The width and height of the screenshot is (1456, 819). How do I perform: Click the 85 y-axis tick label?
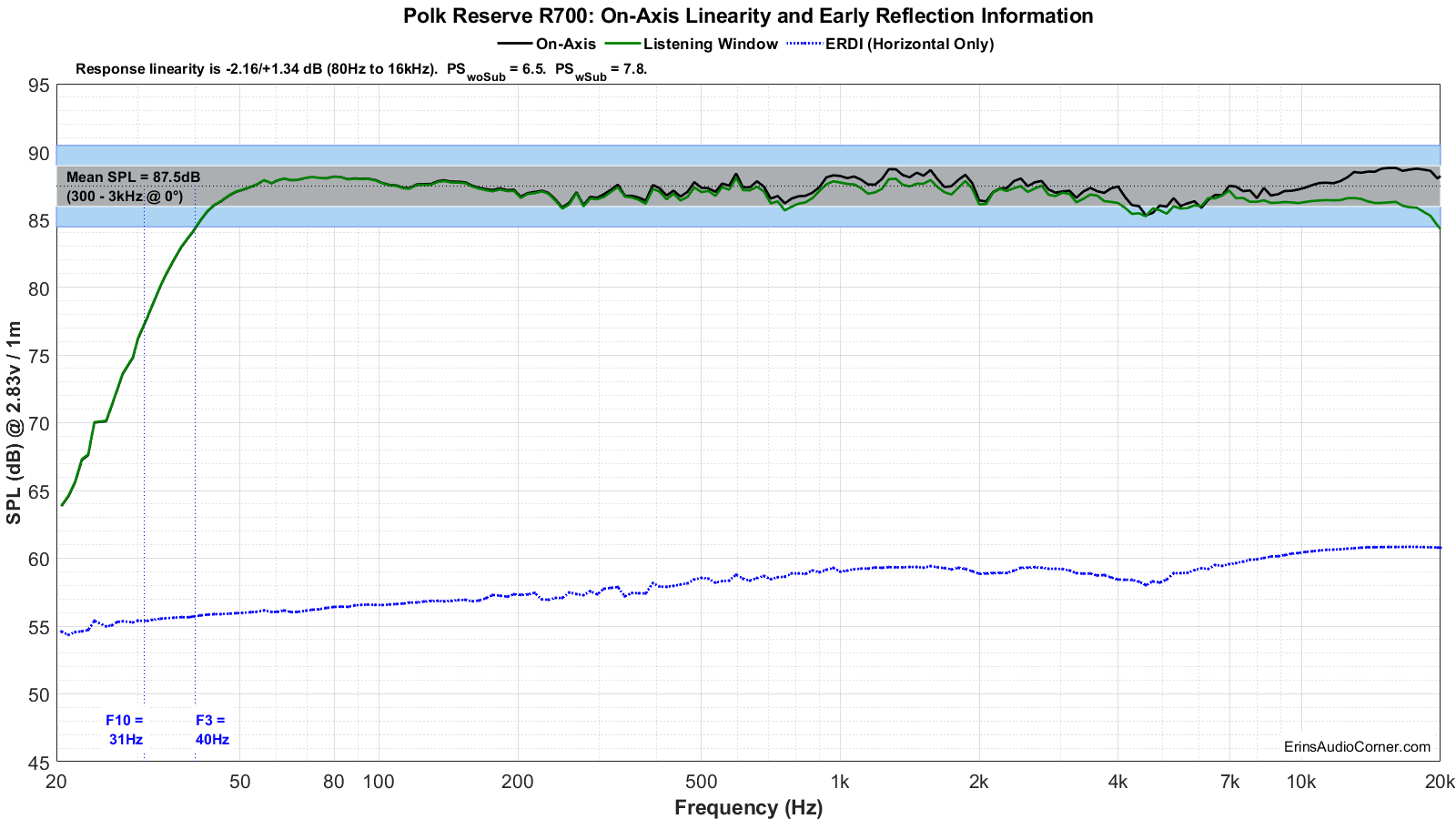tap(39, 221)
